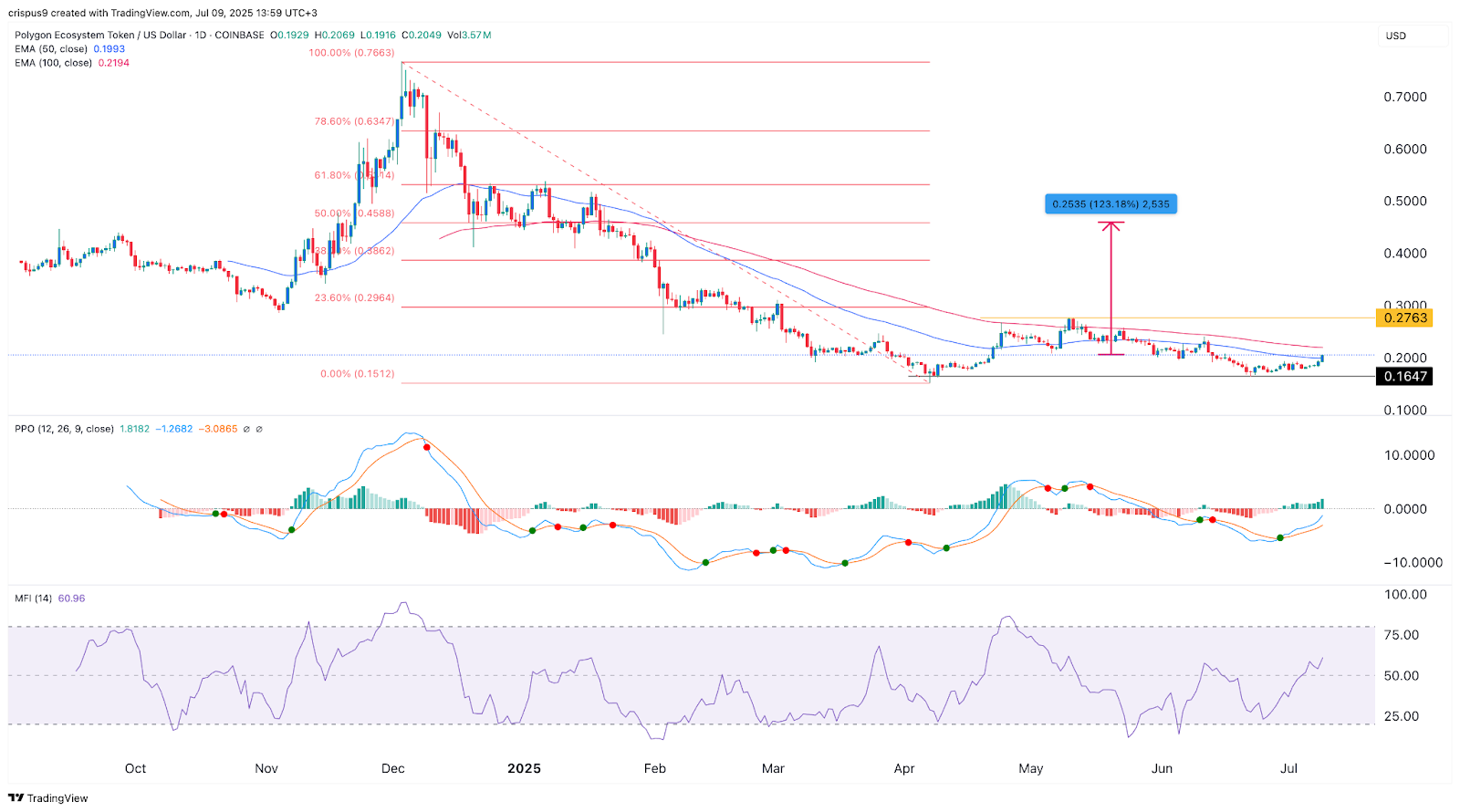Click 10.0000 on the PPO axis
Screen dimensions: 1460x812
[x=1410, y=455]
